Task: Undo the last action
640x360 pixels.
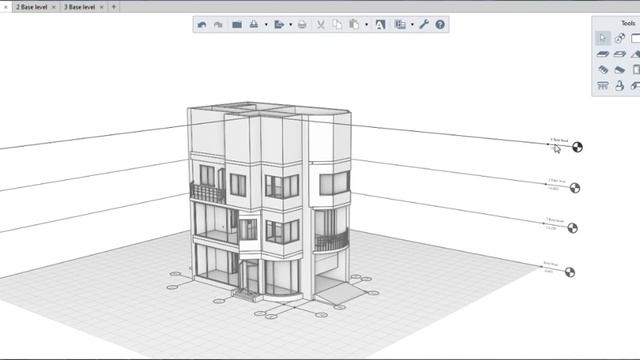Action: click(202, 24)
